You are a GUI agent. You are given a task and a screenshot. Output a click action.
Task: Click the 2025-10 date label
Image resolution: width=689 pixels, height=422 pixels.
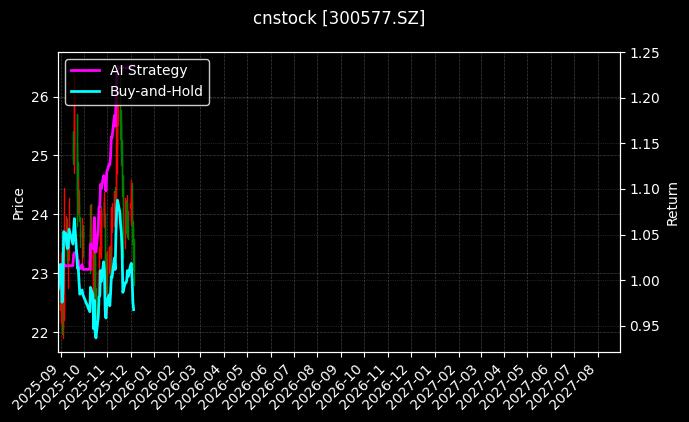coord(58,387)
